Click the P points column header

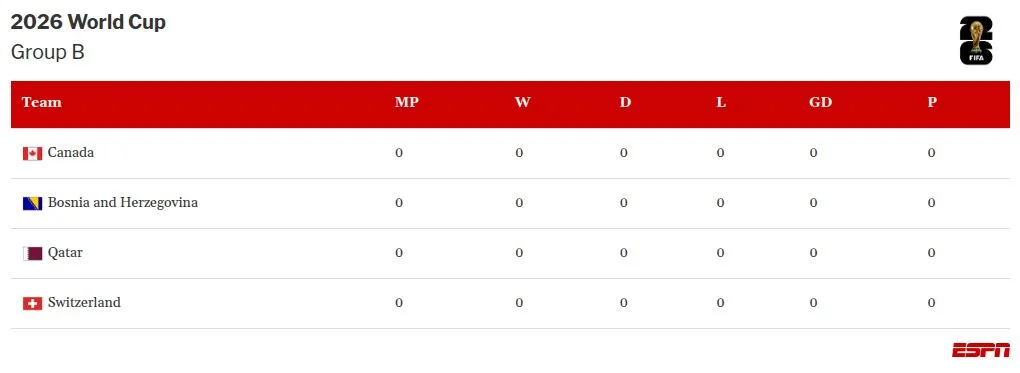[932, 102]
